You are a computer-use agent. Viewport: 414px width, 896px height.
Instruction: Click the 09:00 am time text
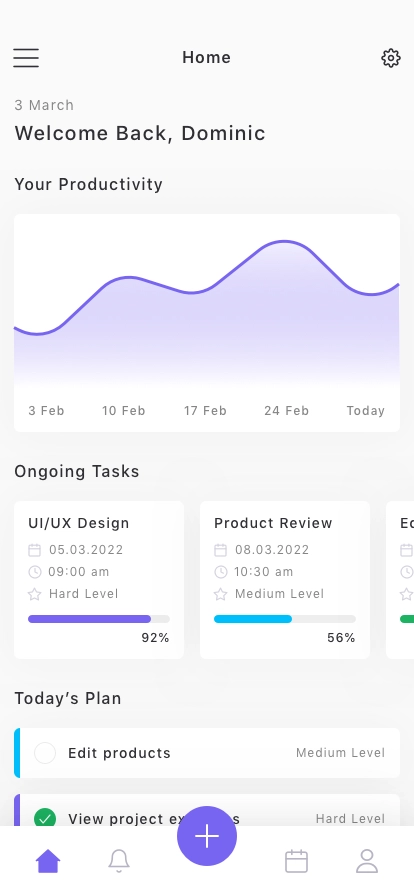pyautogui.click(x=79, y=571)
